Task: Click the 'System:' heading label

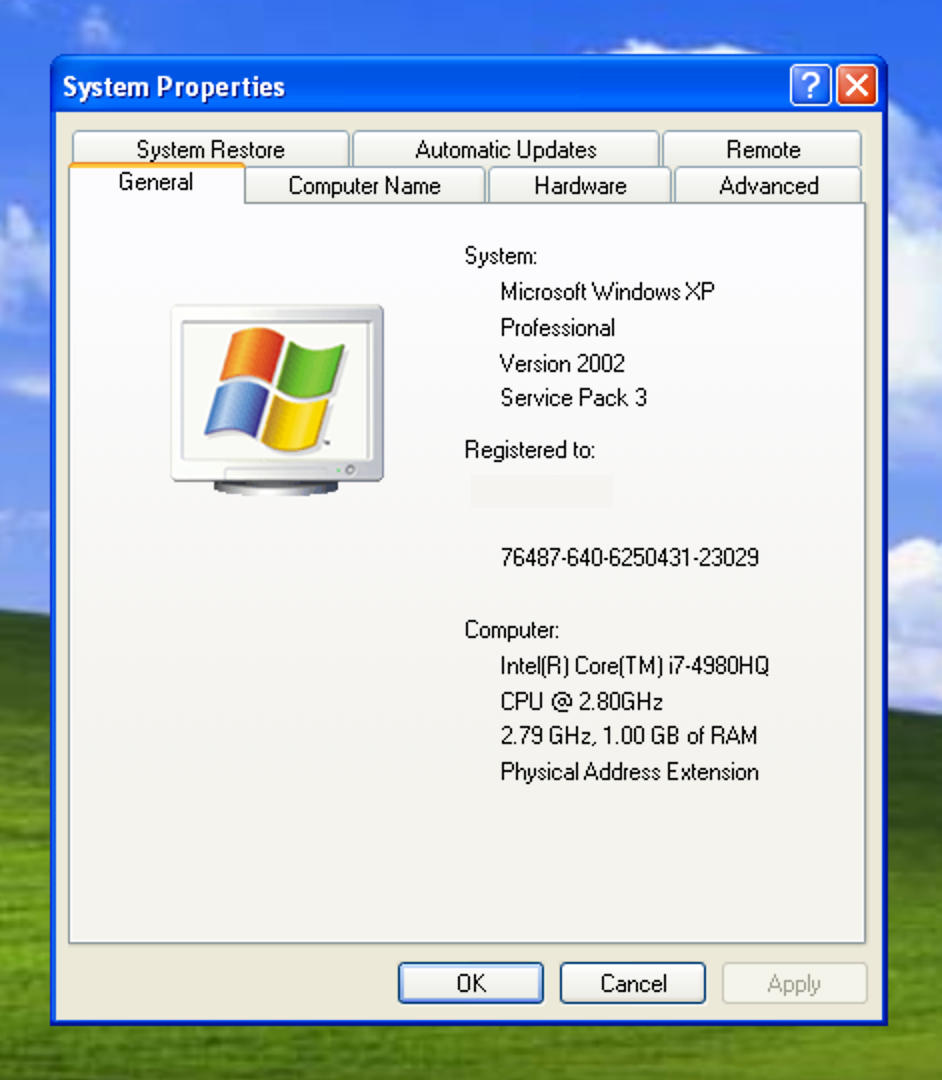Action: point(501,256)
